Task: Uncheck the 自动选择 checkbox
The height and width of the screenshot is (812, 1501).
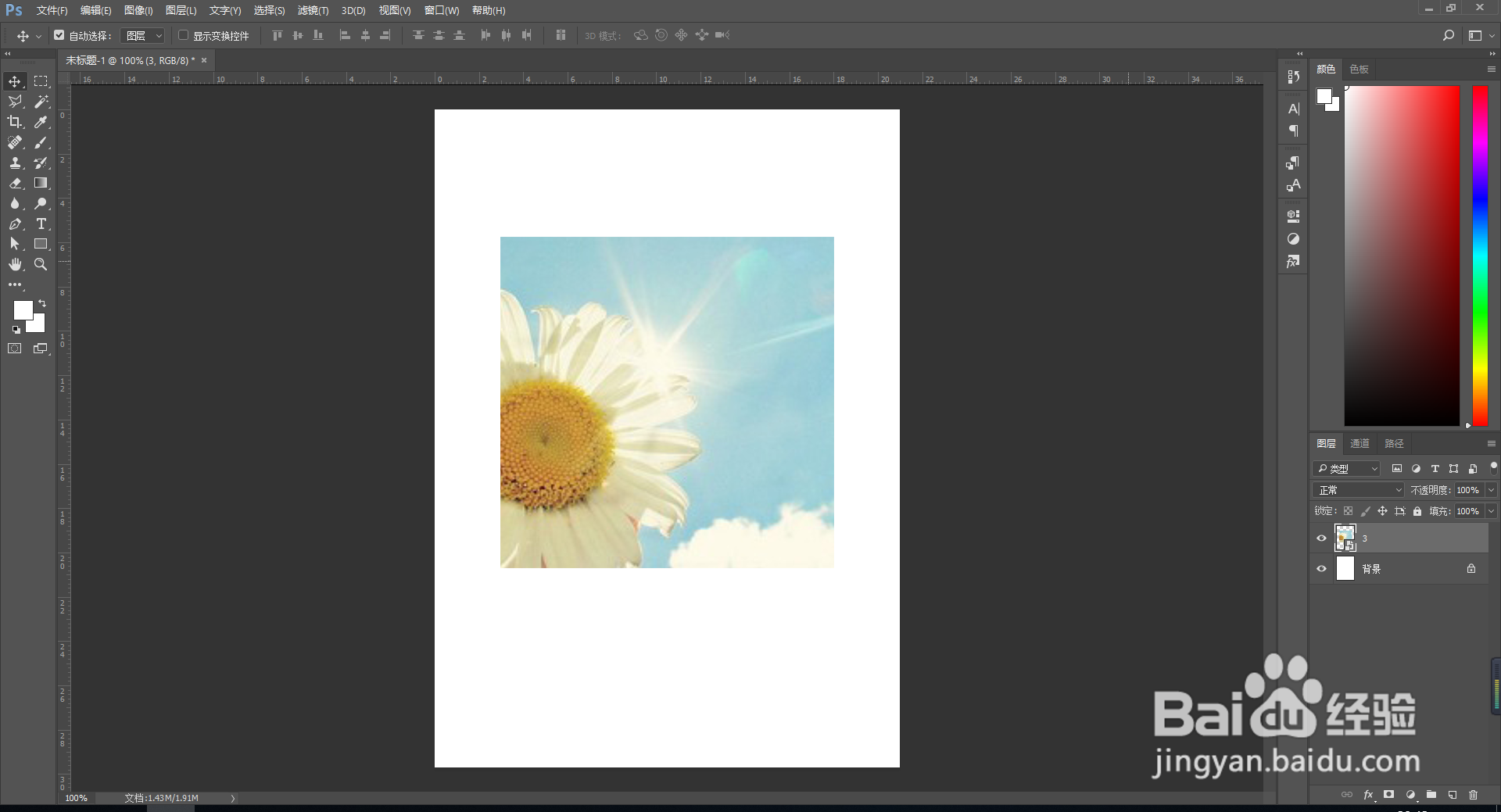Action: (59, 35)
